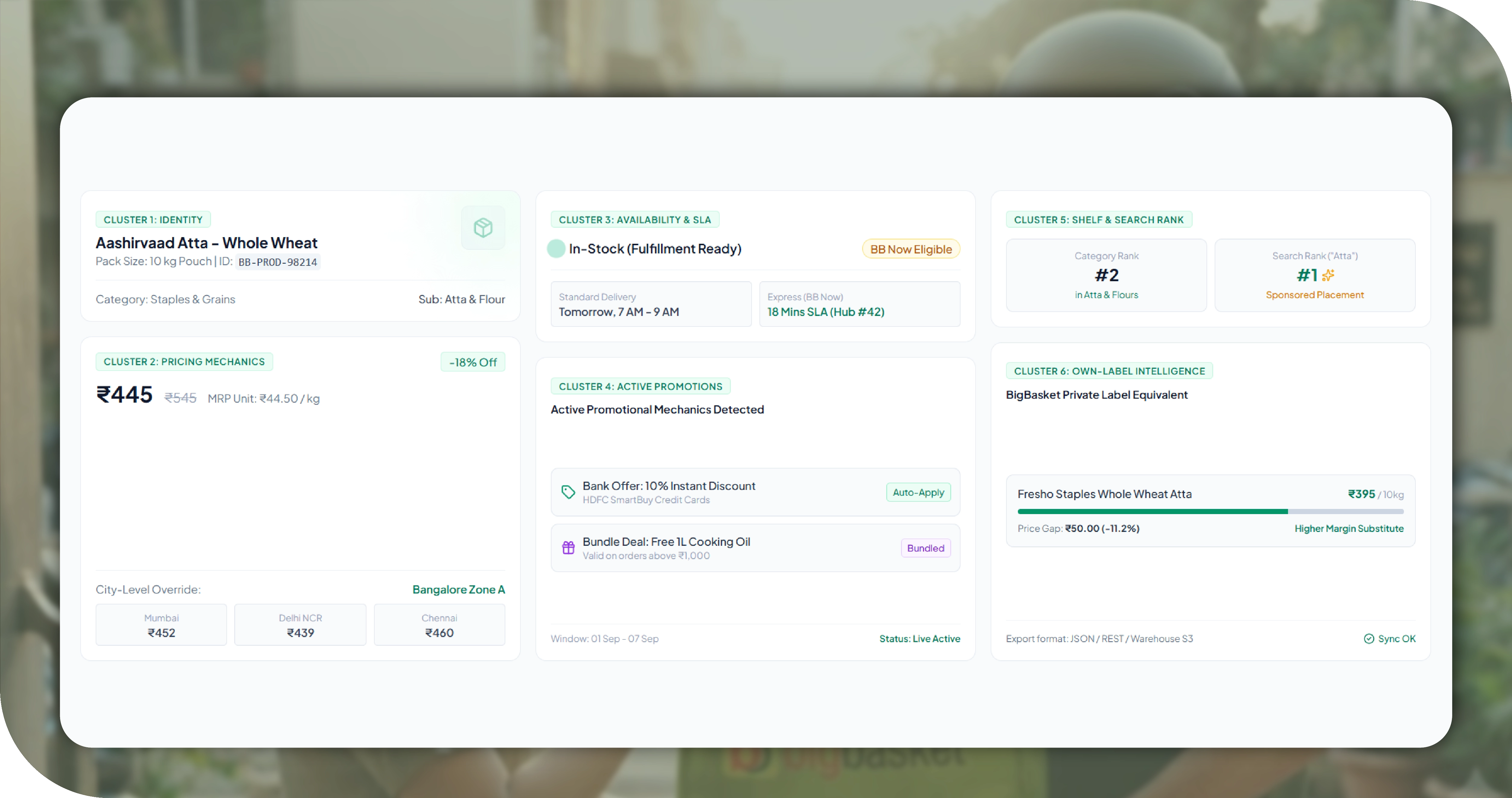Viewport: 1512px width, 798px height.
Task: Click product ID BB-PROD-98214
Action: [x=278, y=262]
